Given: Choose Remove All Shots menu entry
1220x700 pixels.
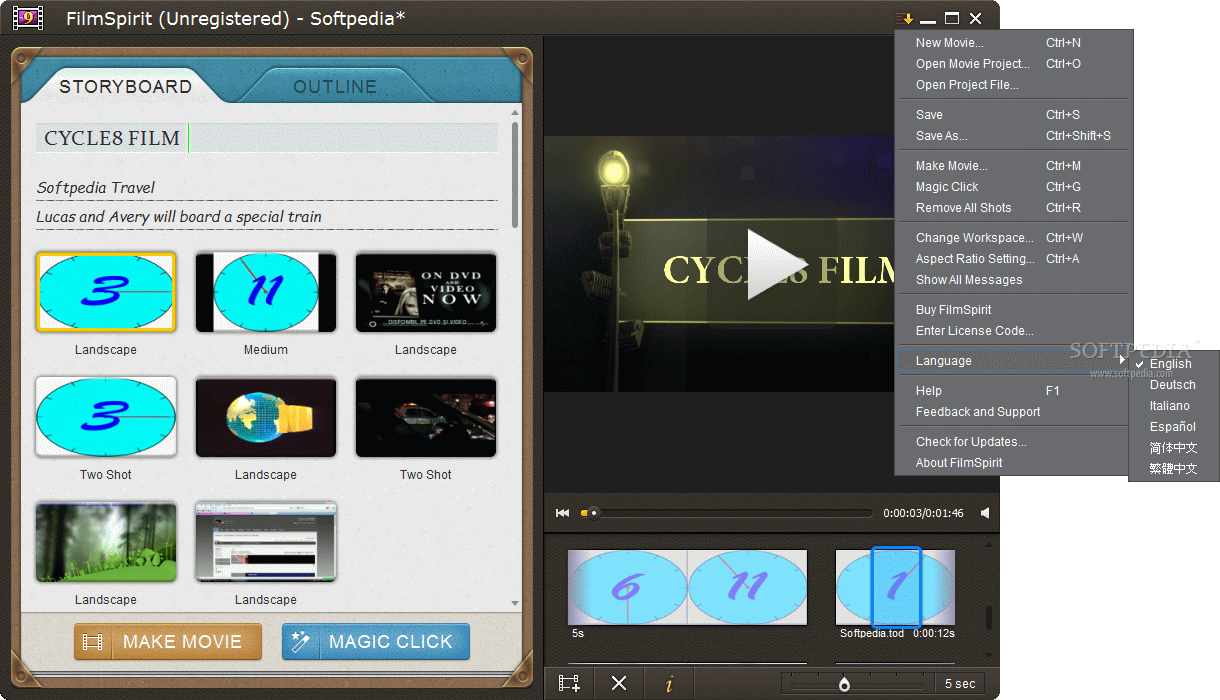Looking at the screenshot, I should (x=1014, y=208).
